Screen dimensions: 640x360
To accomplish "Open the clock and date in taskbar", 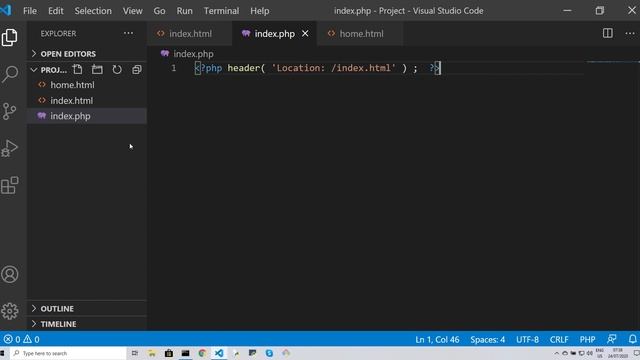I will [x=618, y=353].
